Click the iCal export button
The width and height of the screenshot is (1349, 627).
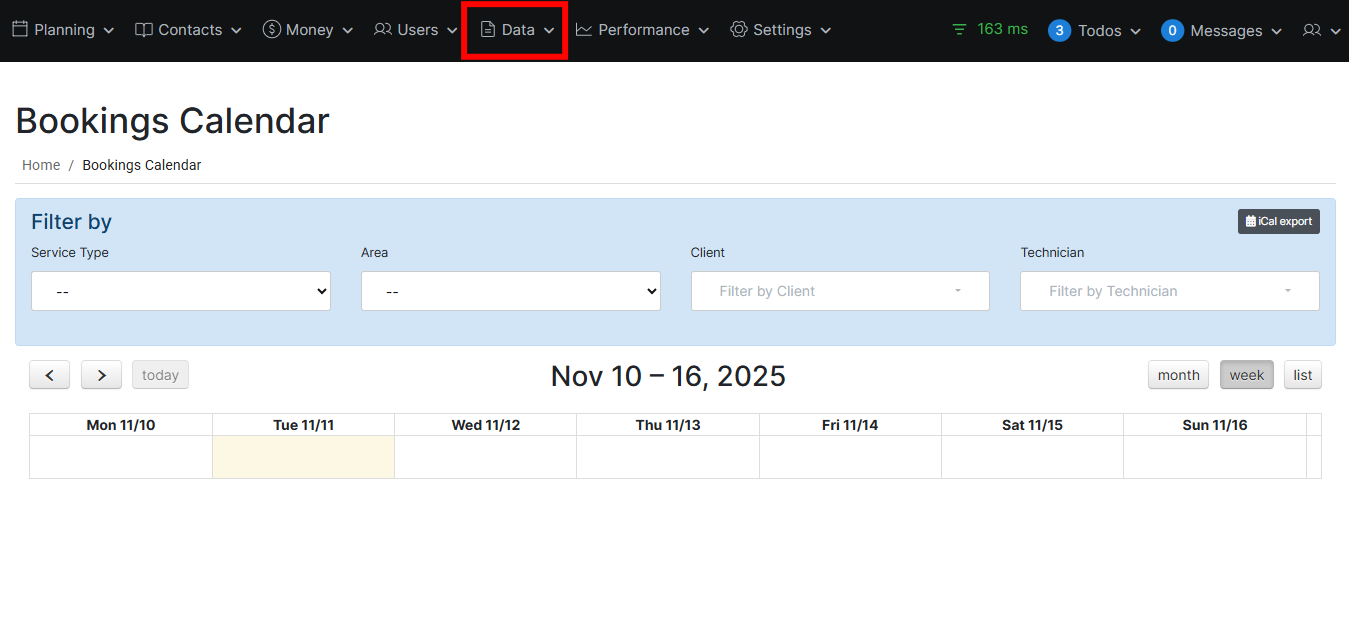tap(1278, 221)
